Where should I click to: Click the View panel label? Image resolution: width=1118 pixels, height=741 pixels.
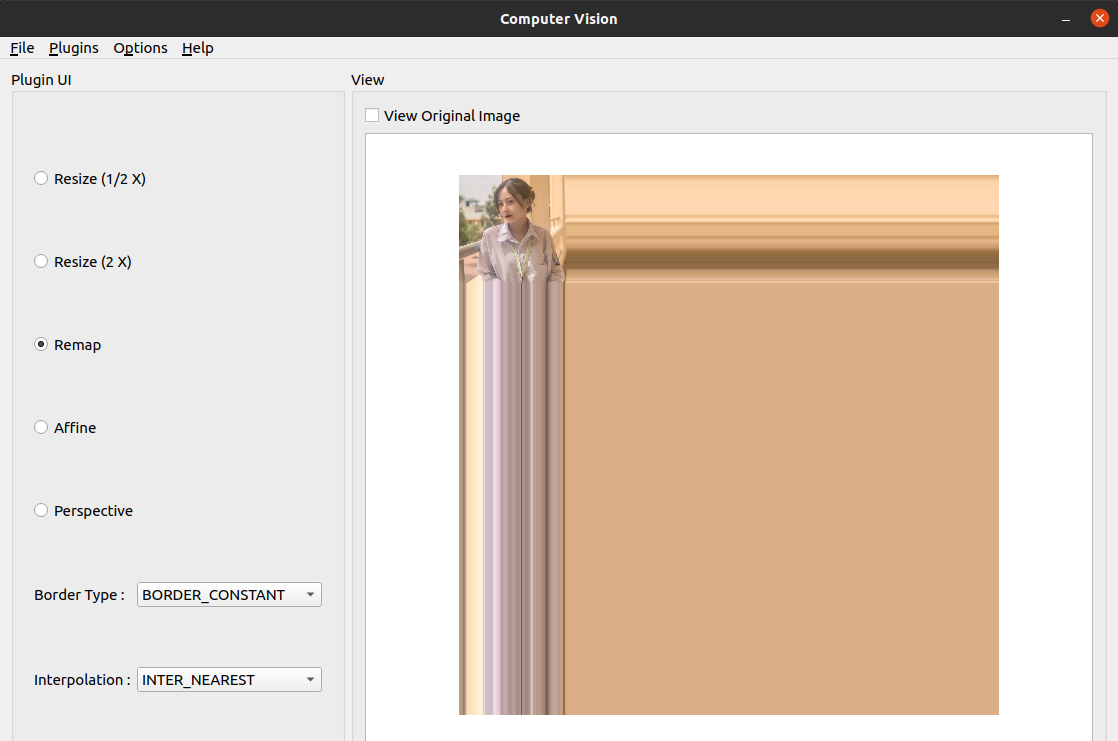coord(368,80)
